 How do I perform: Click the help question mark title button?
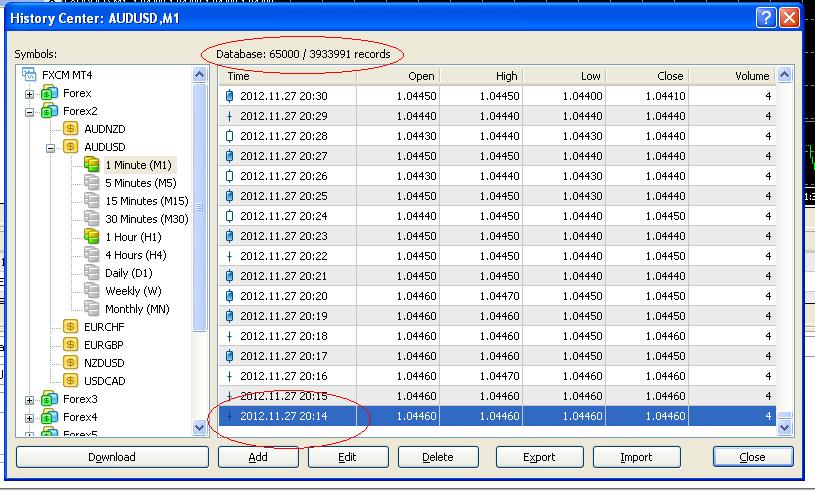click(766, 18)
